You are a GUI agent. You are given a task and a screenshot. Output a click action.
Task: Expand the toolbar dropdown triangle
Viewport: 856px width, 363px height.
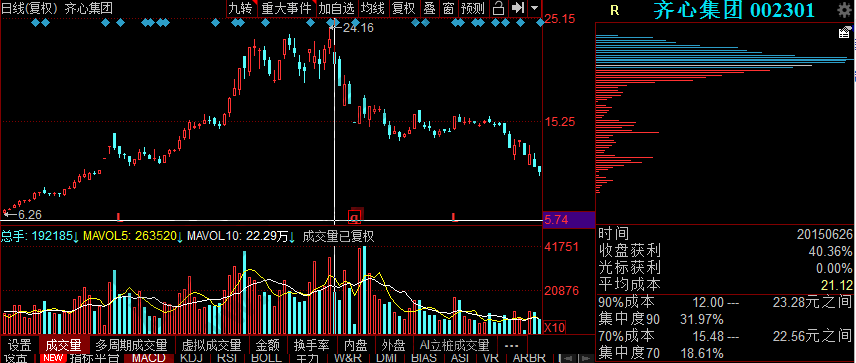[534, 8]
